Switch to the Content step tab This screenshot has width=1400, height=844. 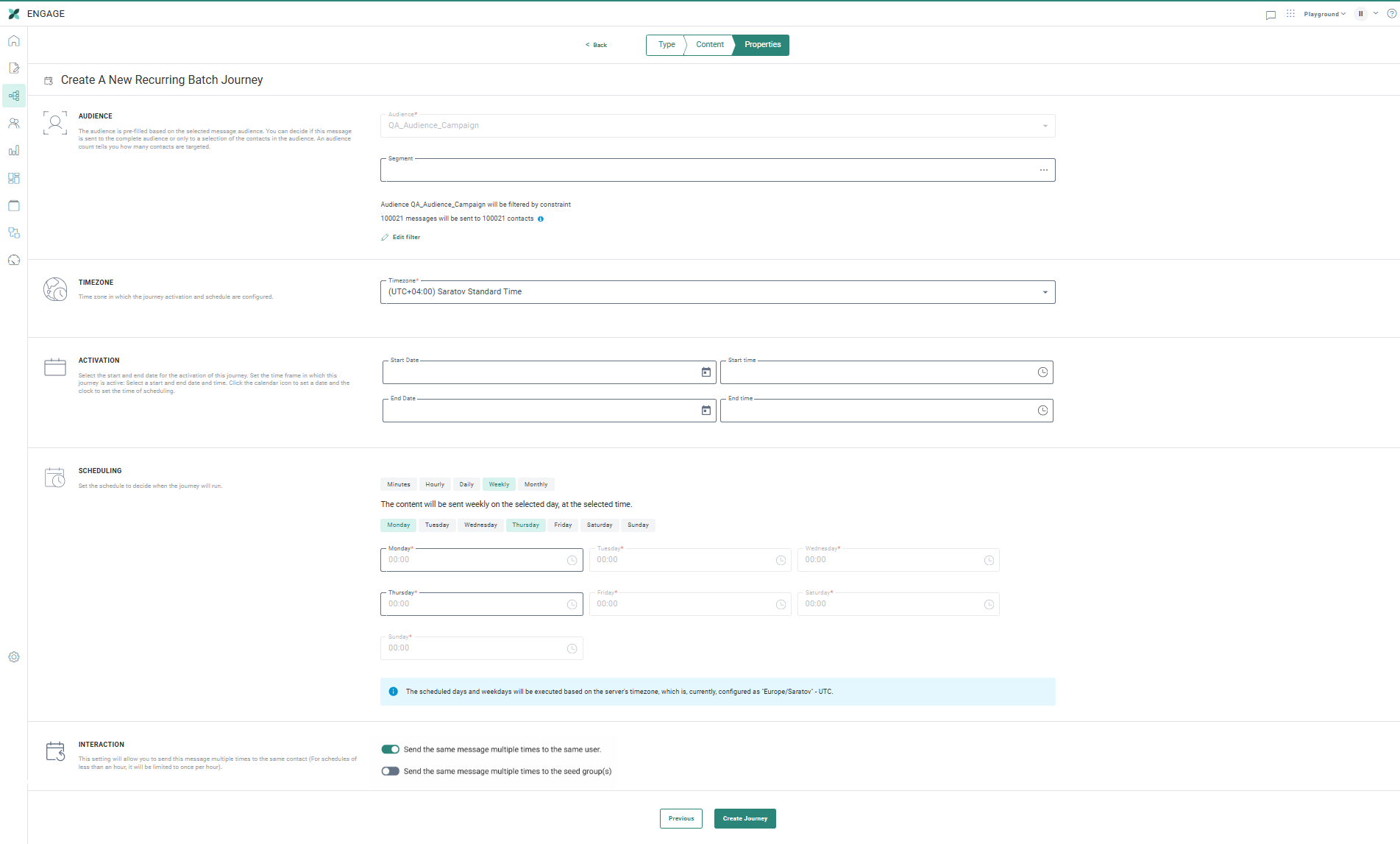[x=710, y=45]
